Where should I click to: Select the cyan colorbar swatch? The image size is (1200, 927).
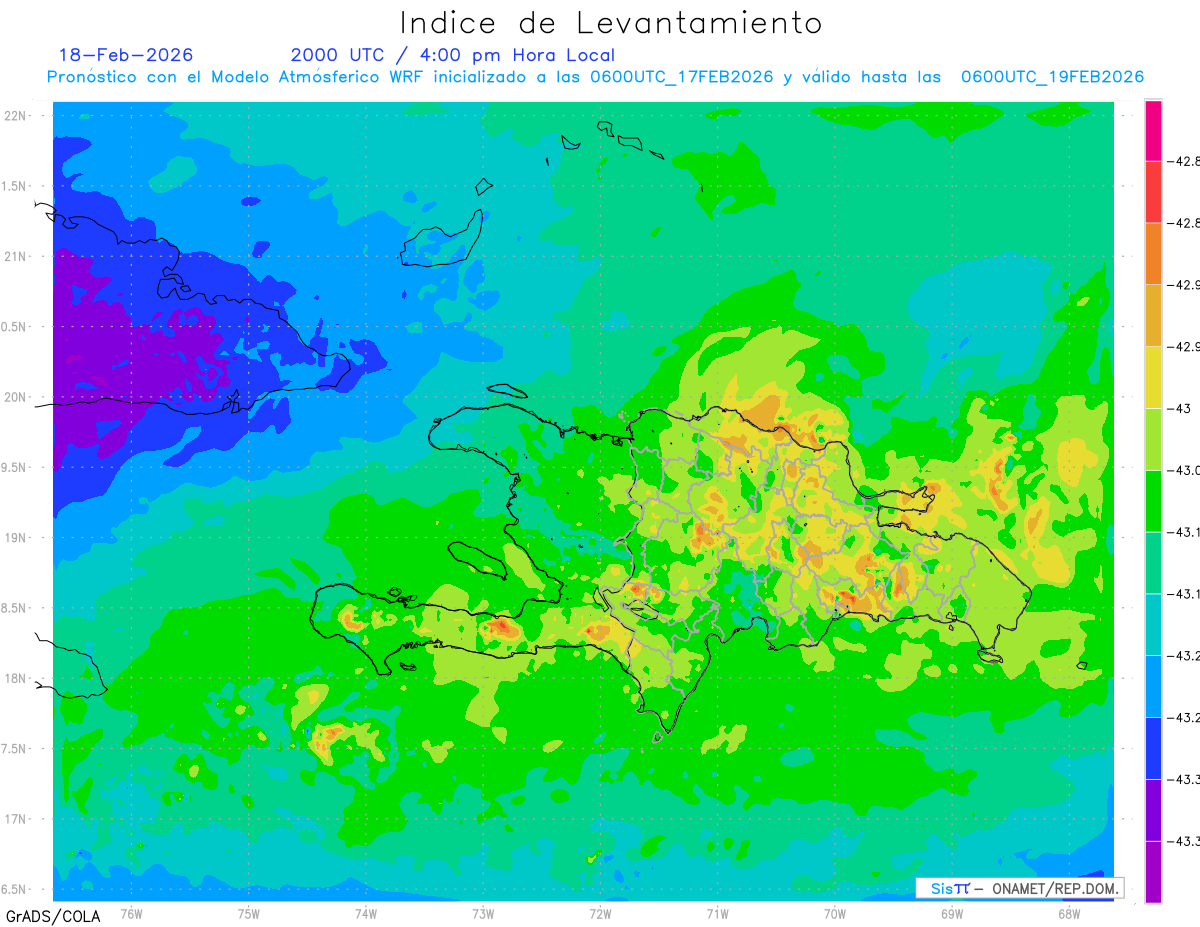point(1153,625)
